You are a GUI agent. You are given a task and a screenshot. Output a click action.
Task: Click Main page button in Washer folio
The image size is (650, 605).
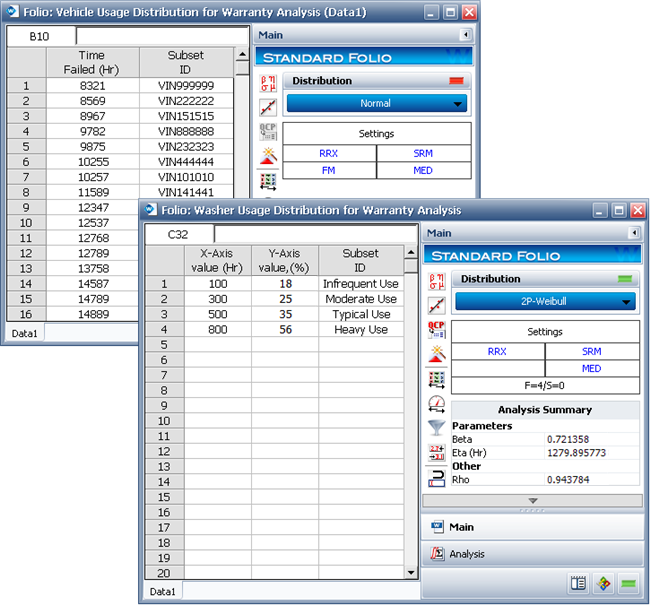pyautogui.click(x=532, y=527)
